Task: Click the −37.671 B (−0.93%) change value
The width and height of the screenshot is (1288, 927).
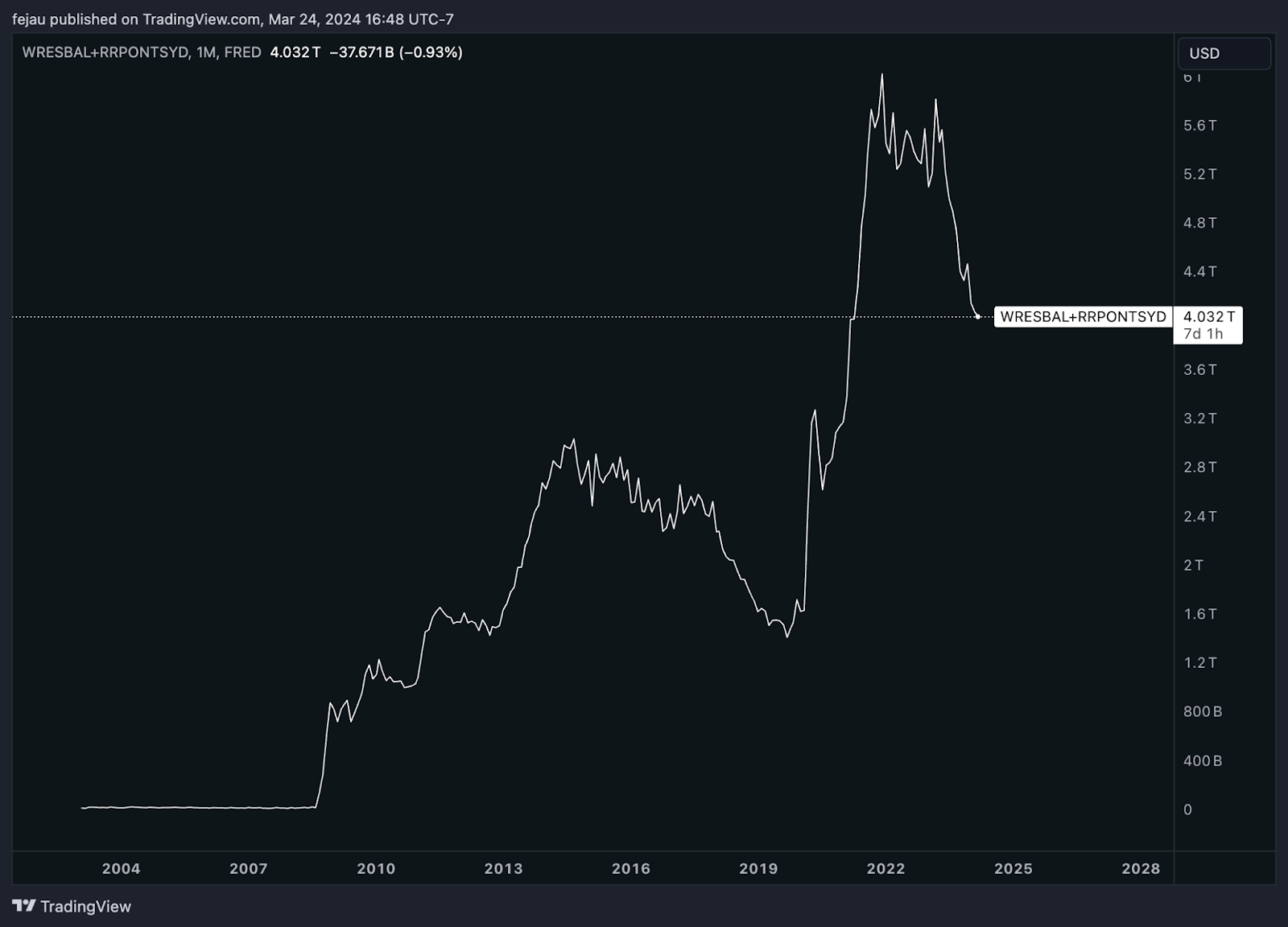Action: coord(395,52)
